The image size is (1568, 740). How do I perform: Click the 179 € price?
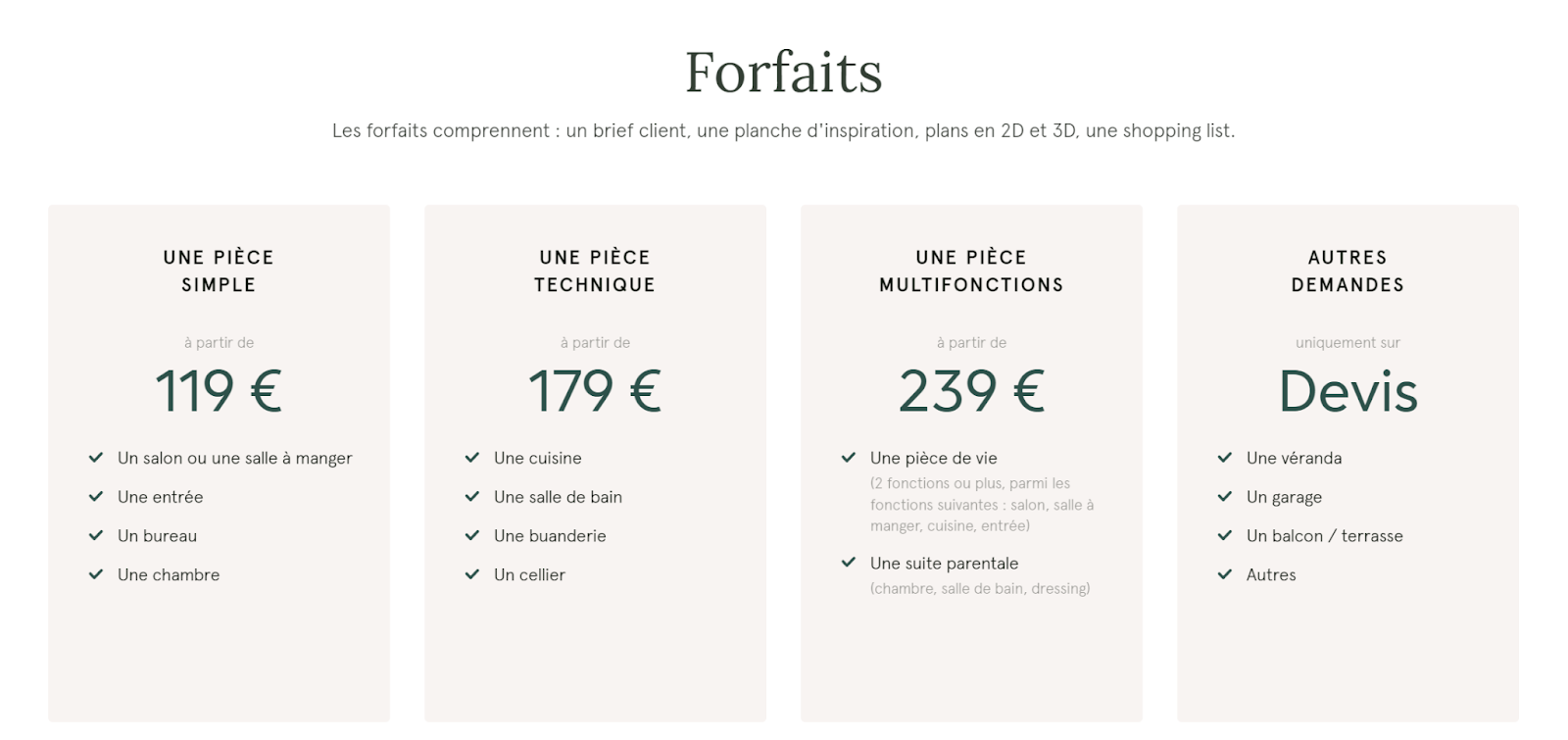click(595, 391)
